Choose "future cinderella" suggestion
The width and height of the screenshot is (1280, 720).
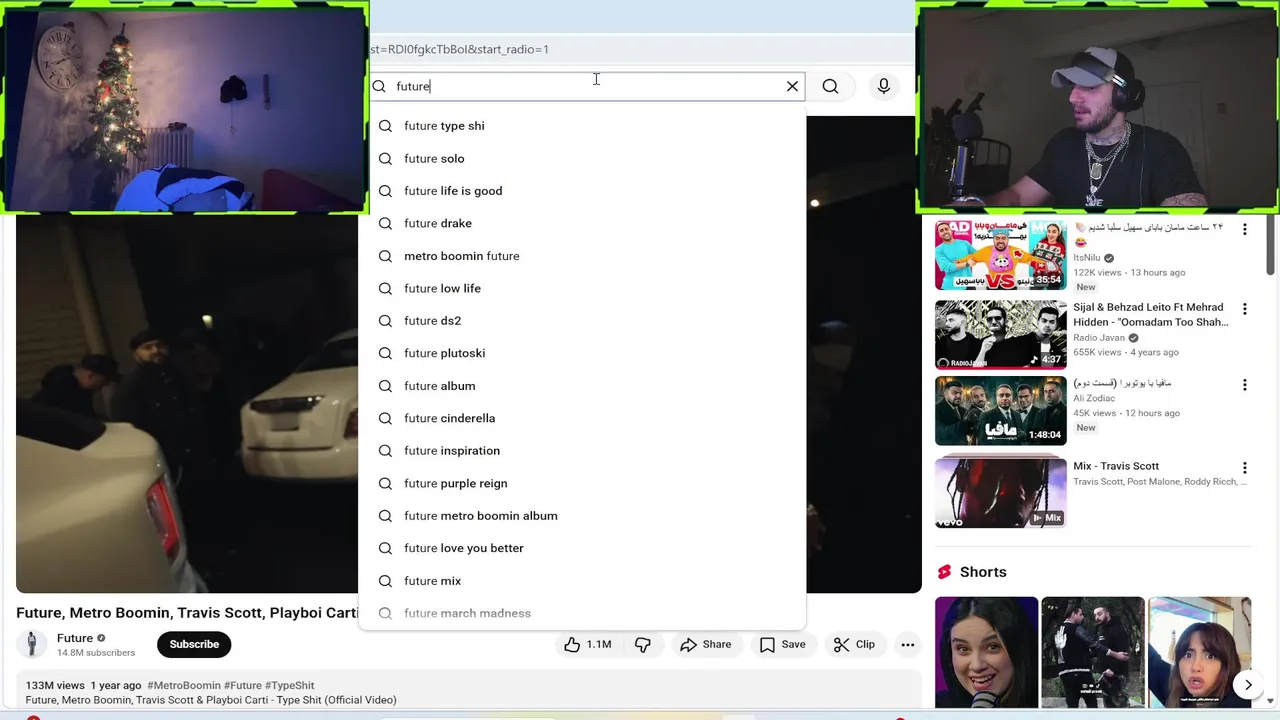(x=582, y=418)
